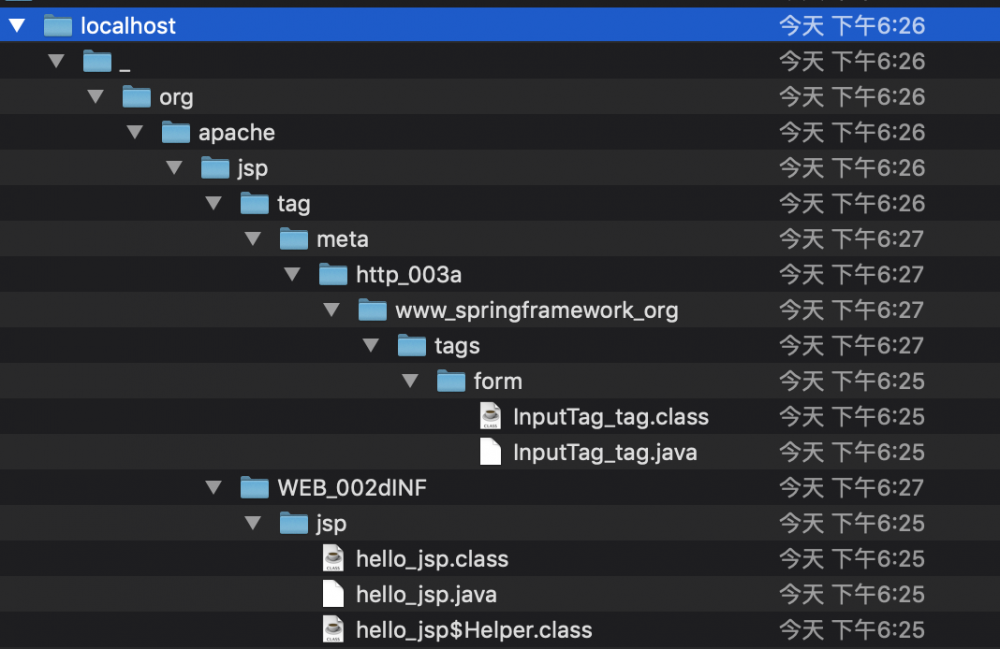Collapse the www_springframework_org folder
The width and height of the screenshot is (1000, 649).
[x=331, y=309]
